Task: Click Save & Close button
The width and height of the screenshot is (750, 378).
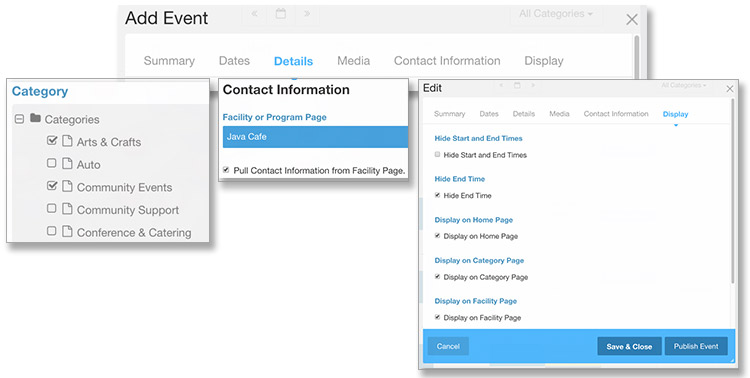Action: [629, 346]
